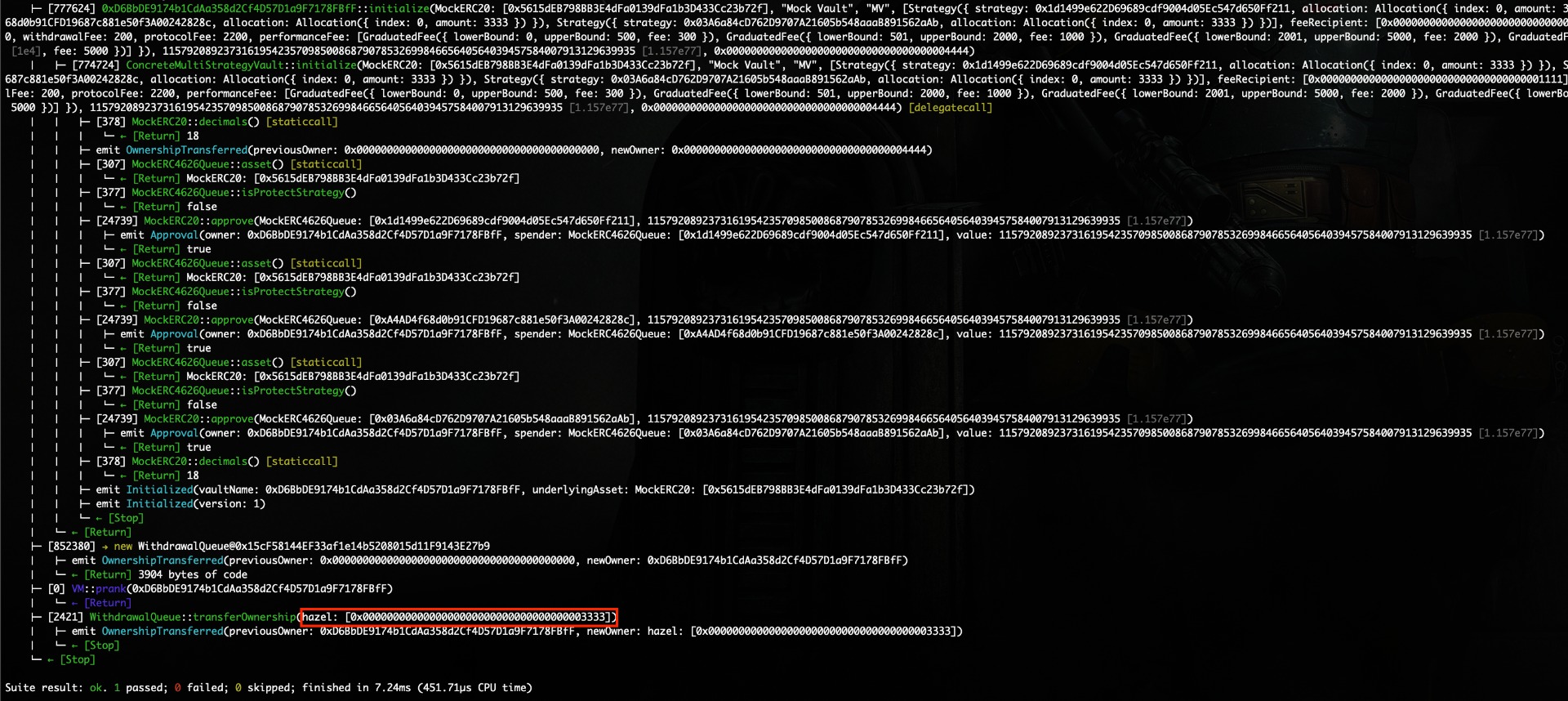
Task: Click the VM::prank call
Action: (98, 589)
